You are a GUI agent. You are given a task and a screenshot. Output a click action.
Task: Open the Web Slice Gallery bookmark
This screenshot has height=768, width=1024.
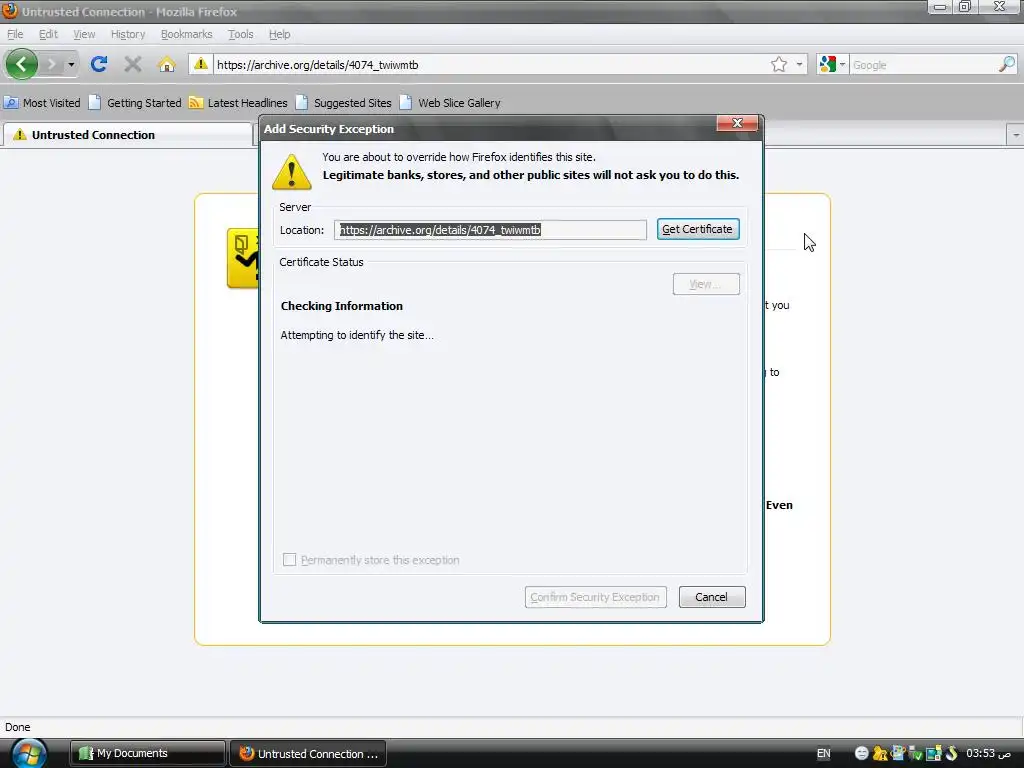tap(450, 103)
